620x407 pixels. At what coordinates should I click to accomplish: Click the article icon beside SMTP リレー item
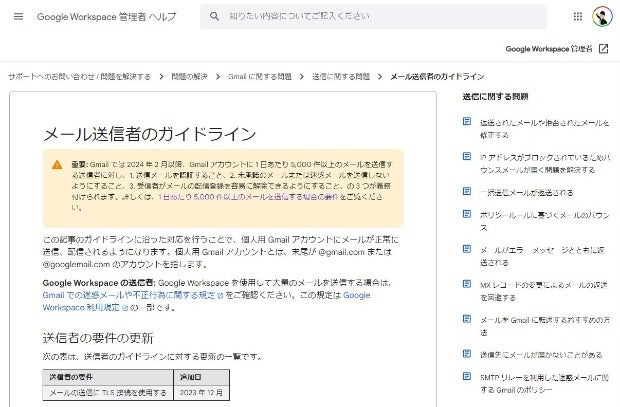coord(467,376)
